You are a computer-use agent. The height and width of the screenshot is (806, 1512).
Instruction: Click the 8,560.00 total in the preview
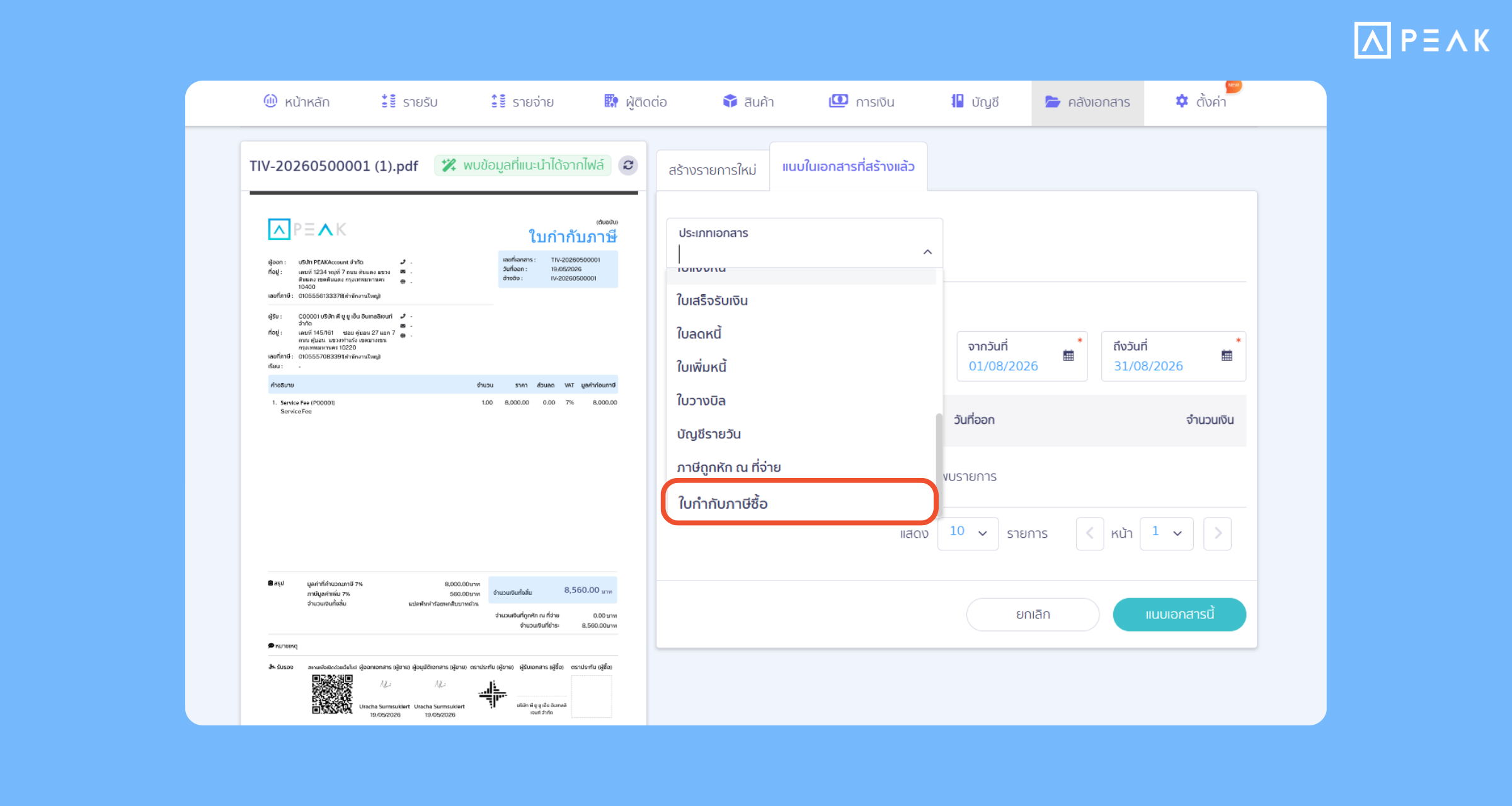(x=581, y=590)
